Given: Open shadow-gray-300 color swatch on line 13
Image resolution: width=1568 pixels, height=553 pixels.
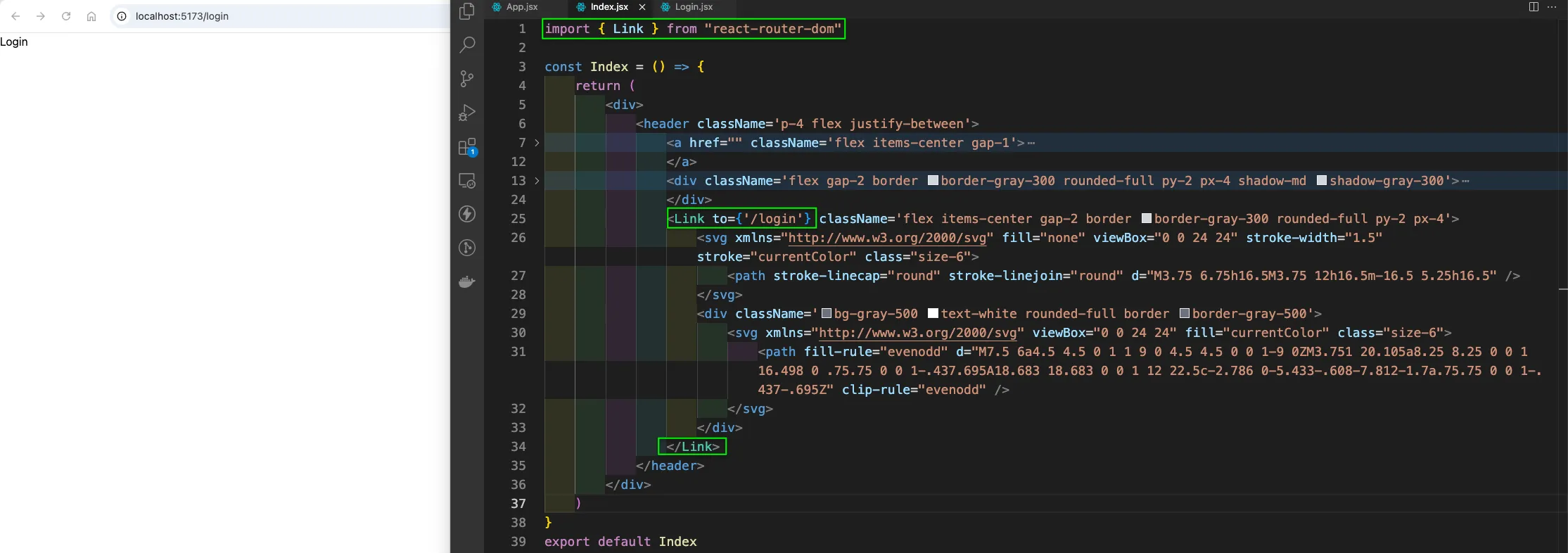Looking at the screenshot, I should (x=1322, y=180).
